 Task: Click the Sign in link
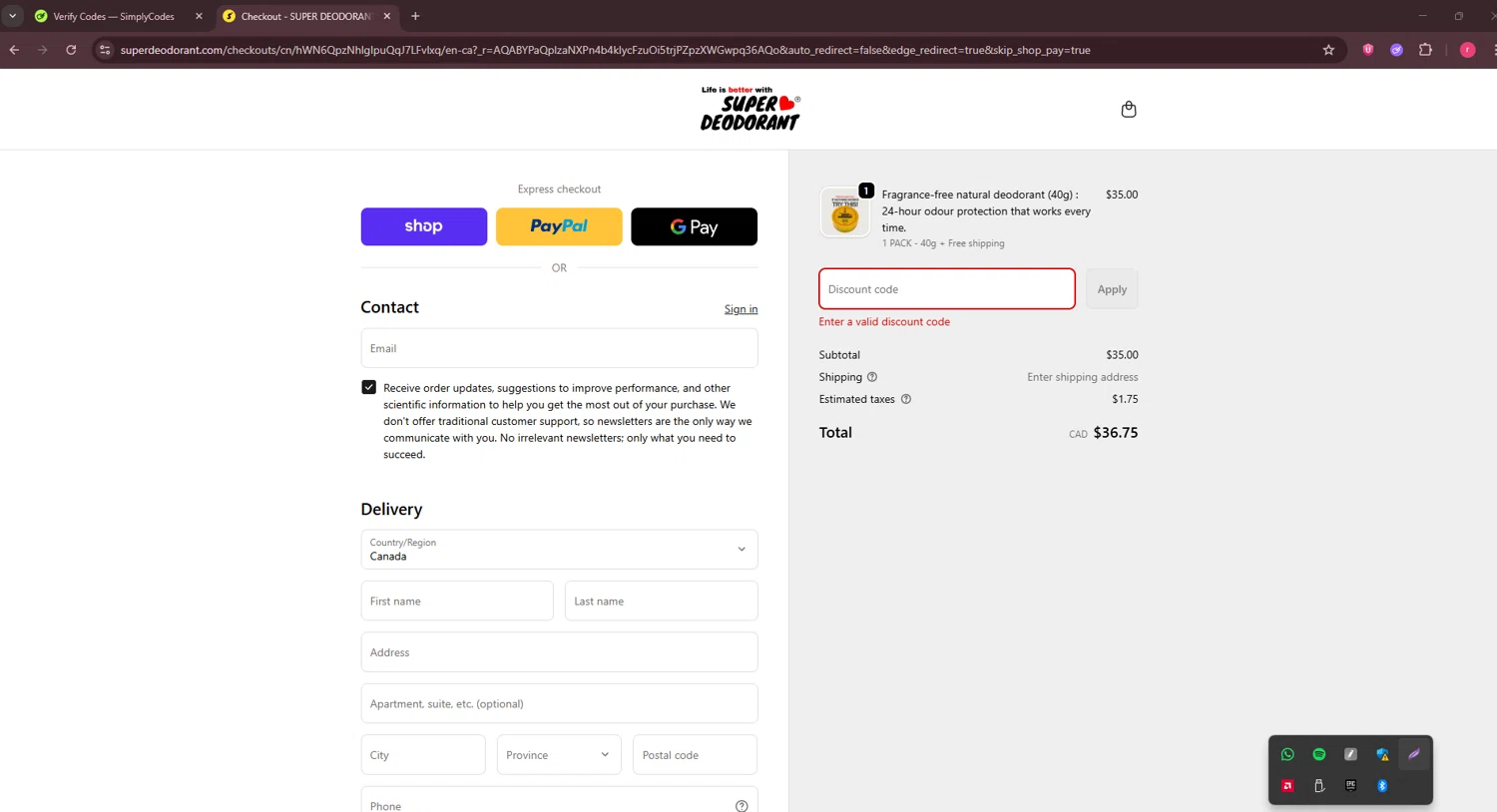click(741, 309)
